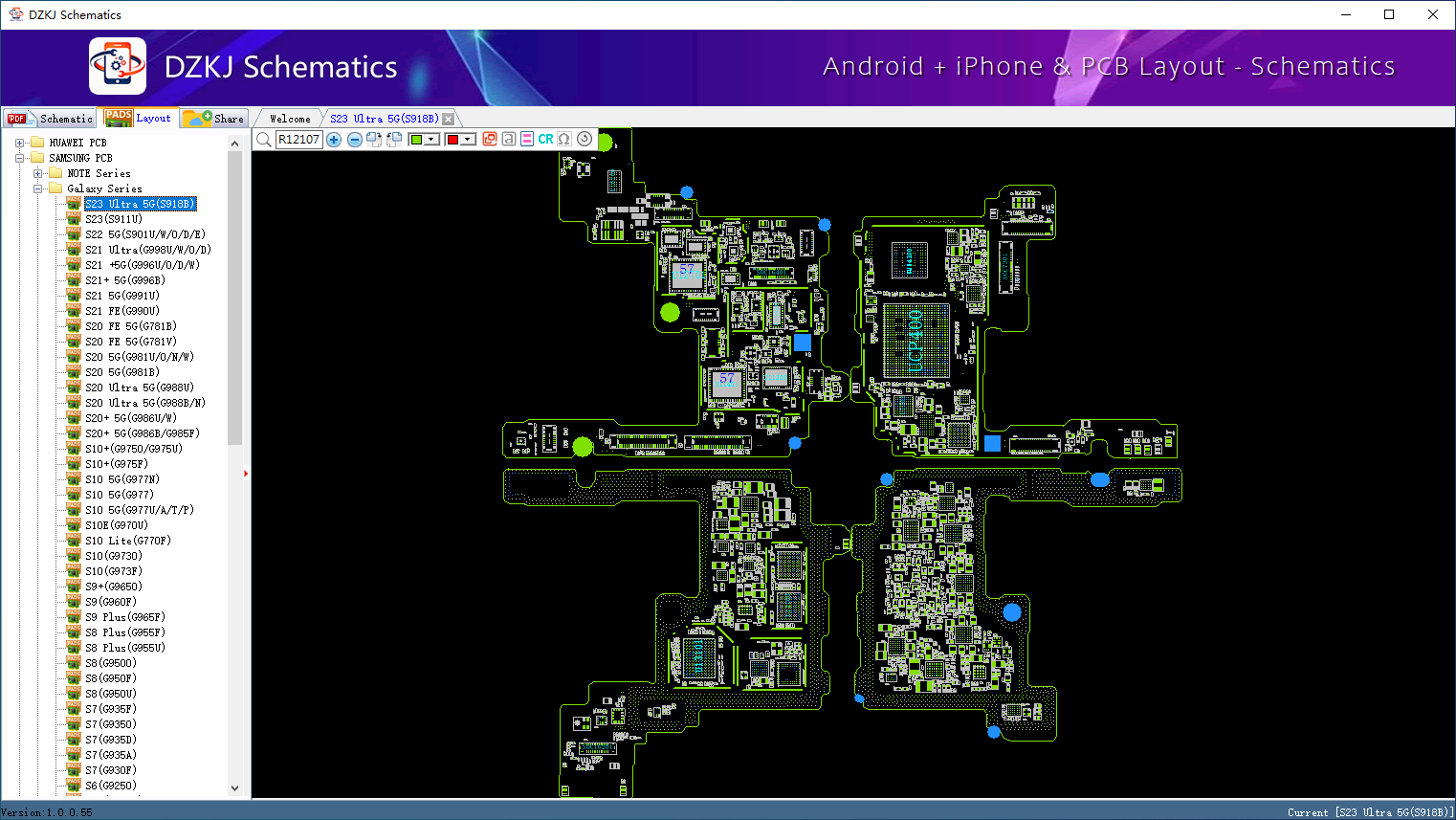Click the magnifier search icon
Screen dimensions: 1456x820
[264, 140]
